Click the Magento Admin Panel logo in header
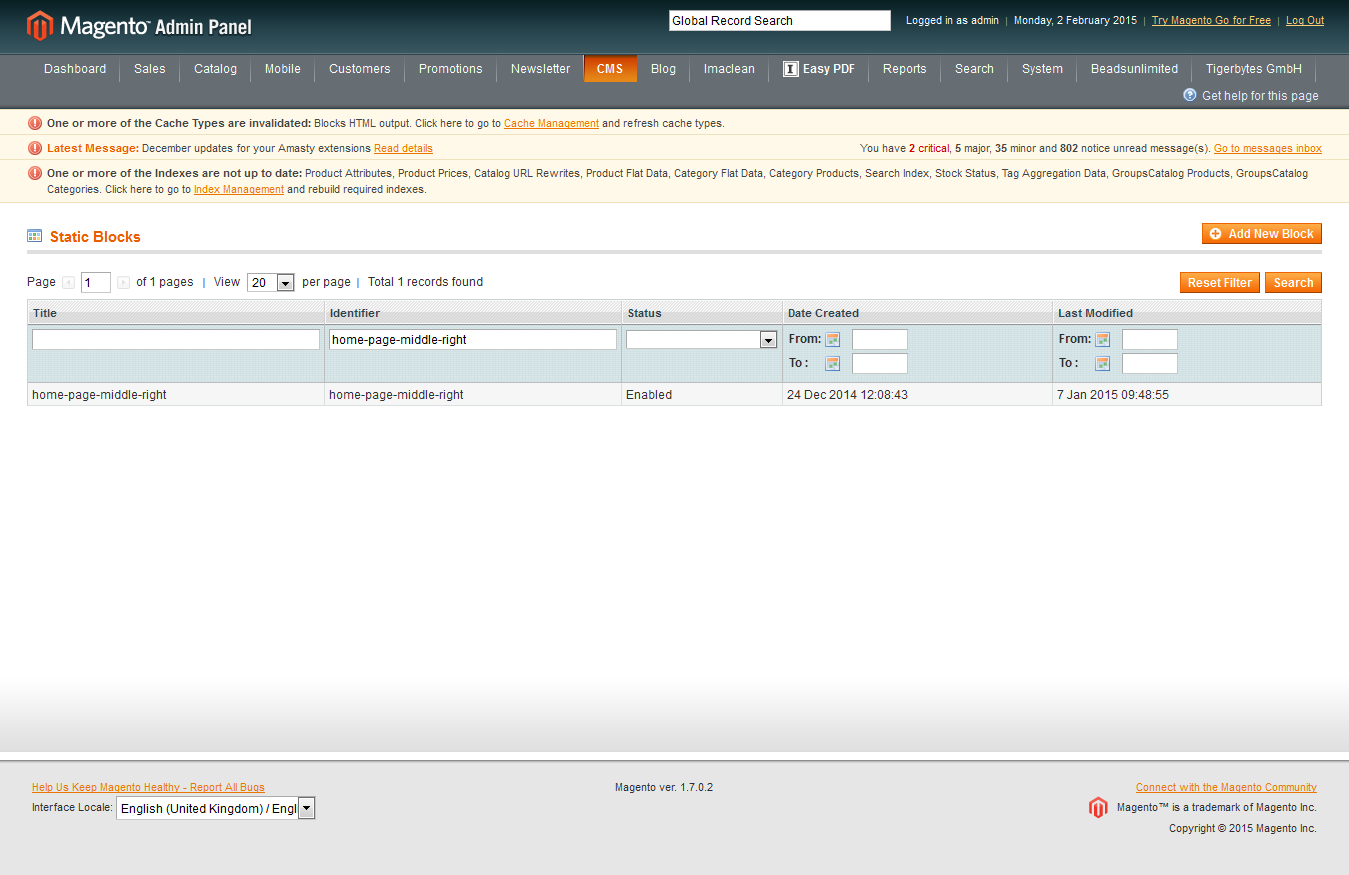 pos(139,26)
